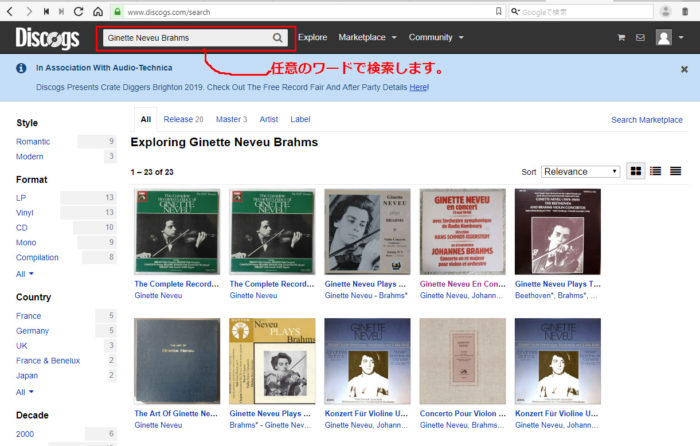Filter results by CD format
Image resolution: width=700 pixels, height=446 pixels.
[22, 228]
